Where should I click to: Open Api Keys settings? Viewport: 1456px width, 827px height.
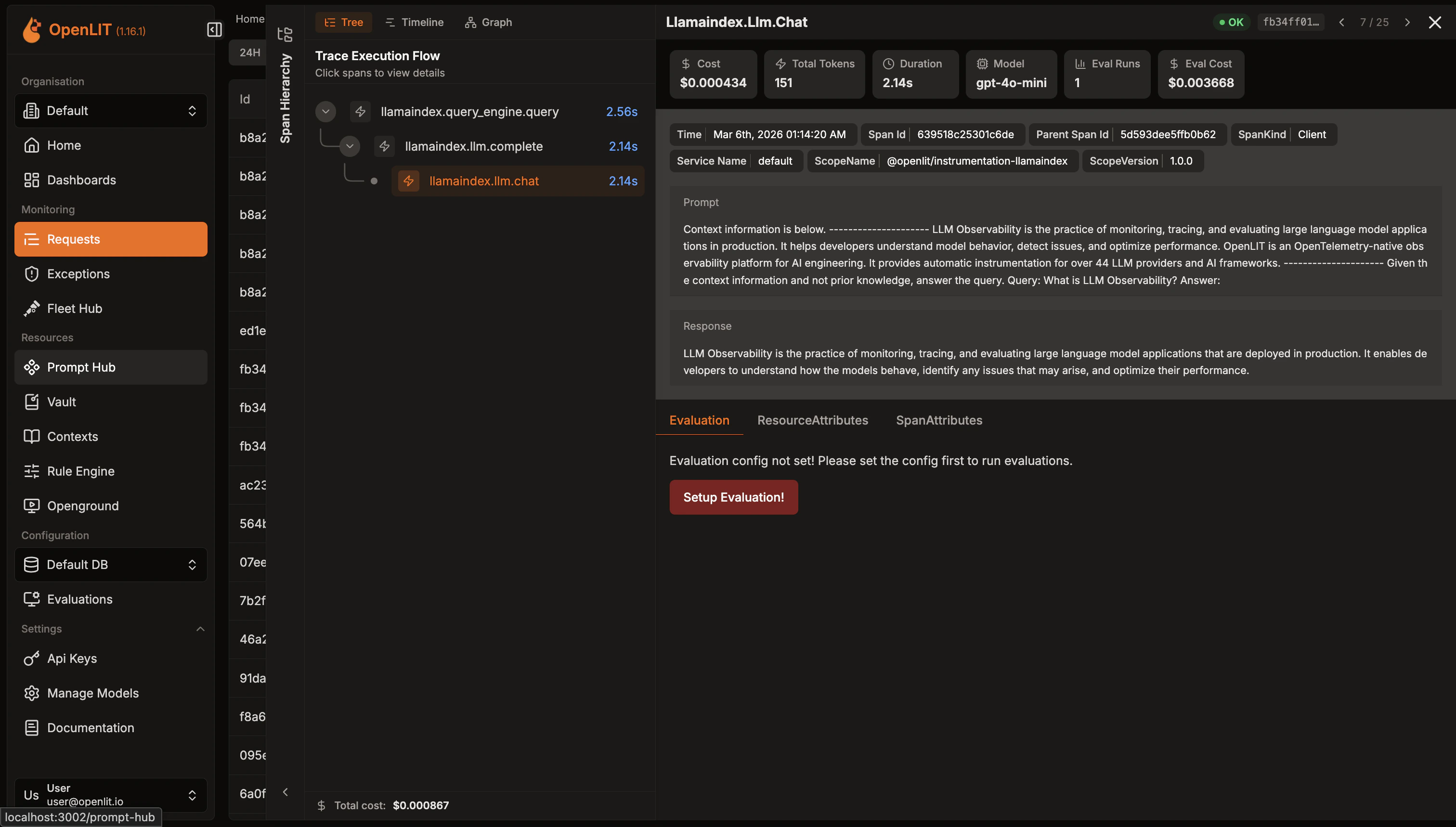72,659
